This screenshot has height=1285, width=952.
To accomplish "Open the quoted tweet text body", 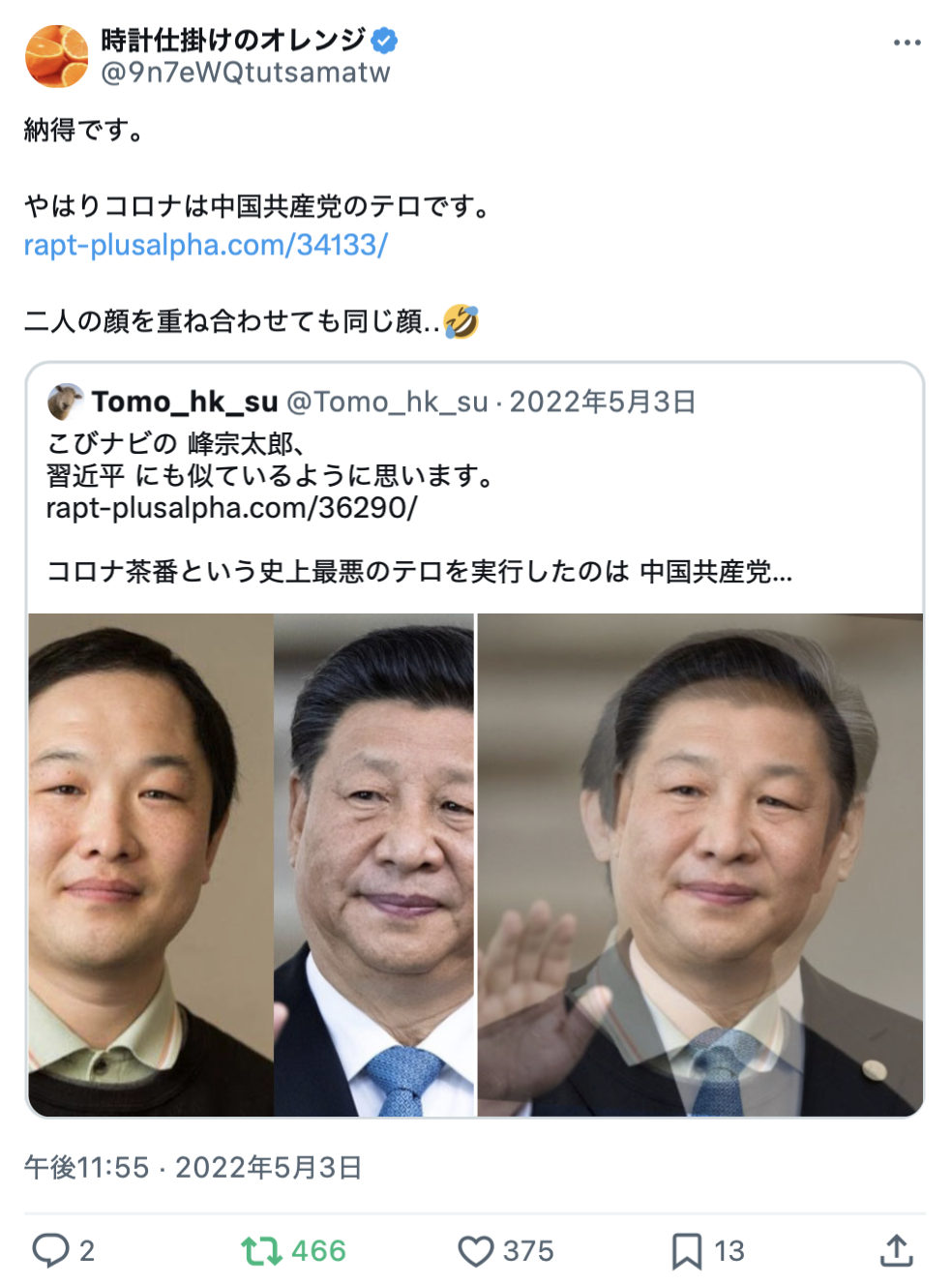I will tap(419, 508).
